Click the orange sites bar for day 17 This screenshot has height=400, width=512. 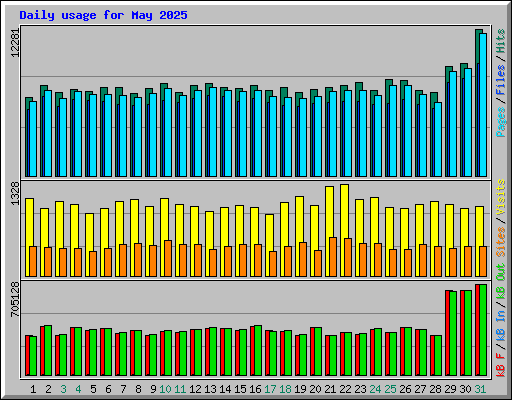(x=273, y=264)
